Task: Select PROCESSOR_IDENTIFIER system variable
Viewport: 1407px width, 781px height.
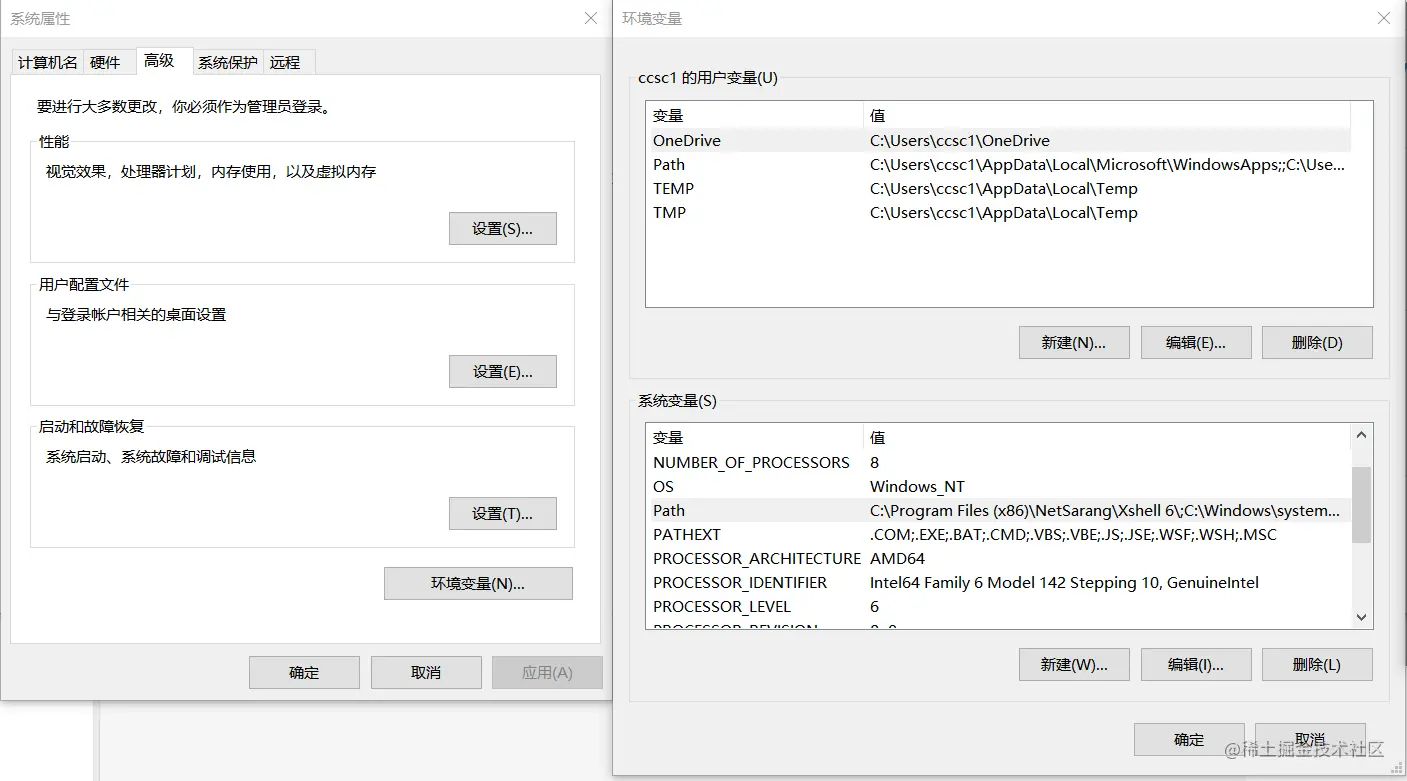Action: tap(999, 582)
